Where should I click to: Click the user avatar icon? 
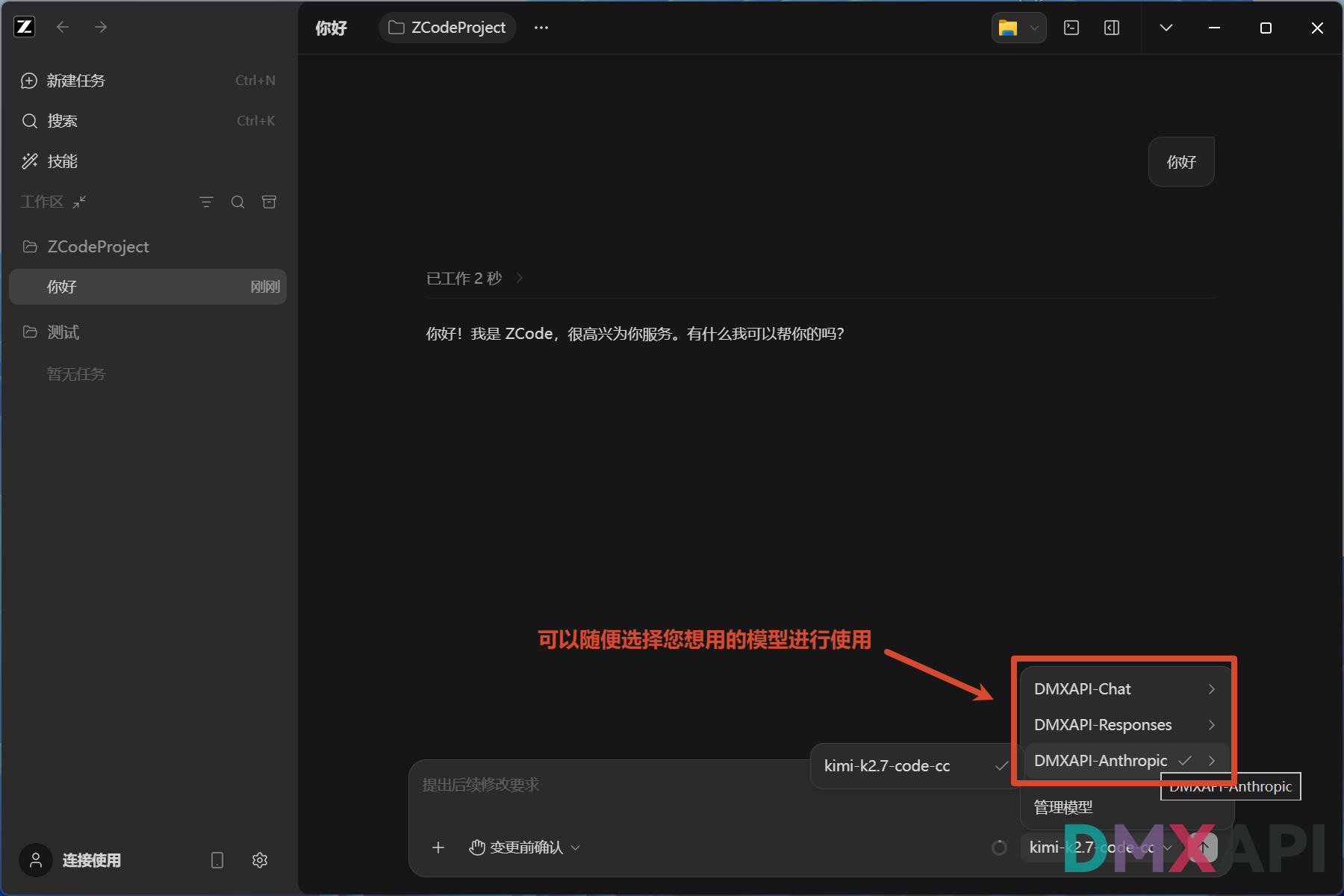click(35, 860)
